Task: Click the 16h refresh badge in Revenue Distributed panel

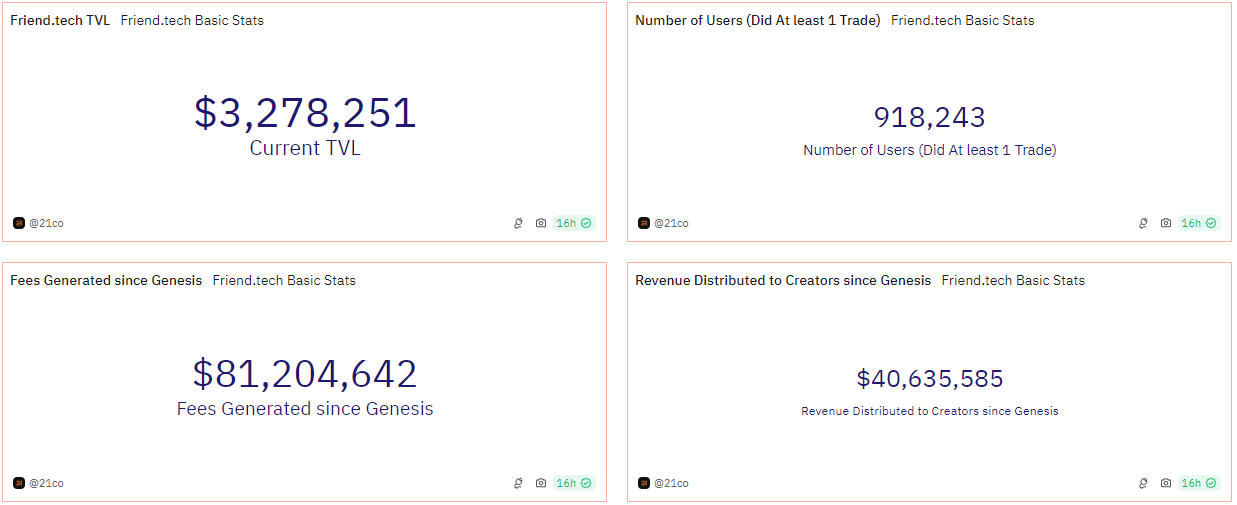Action: tap(1199, 483)
